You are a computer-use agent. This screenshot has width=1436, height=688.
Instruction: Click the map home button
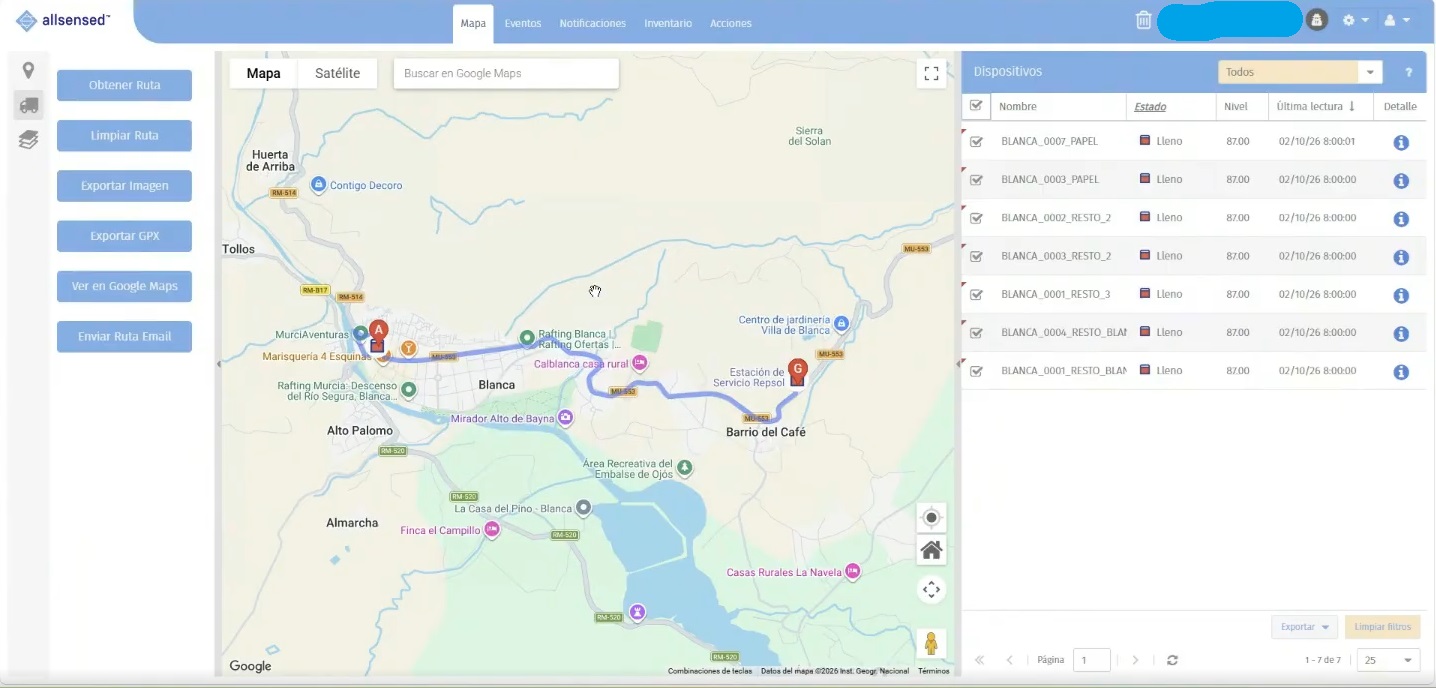coord(931,550)
